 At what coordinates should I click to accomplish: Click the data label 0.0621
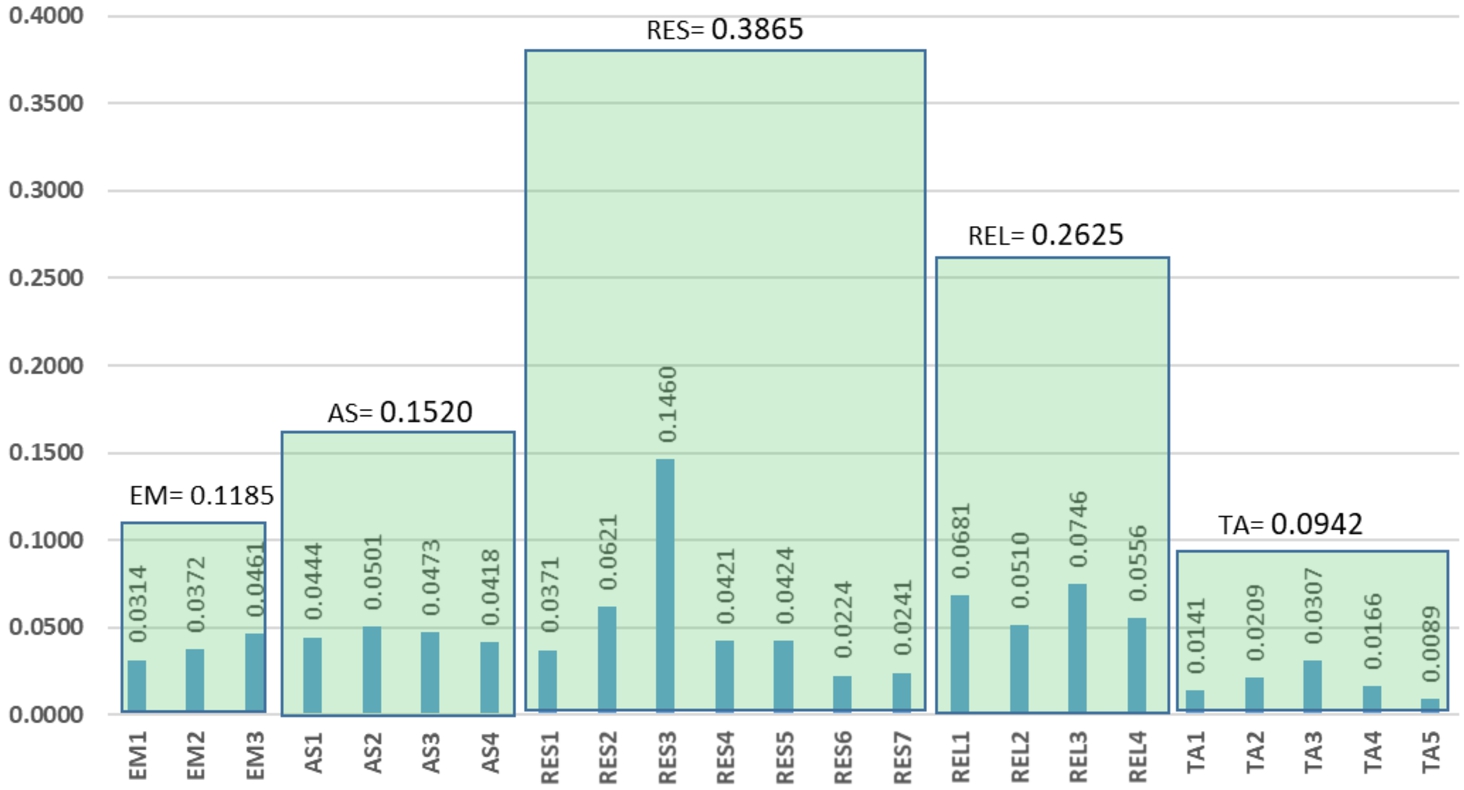coord(608,551)
